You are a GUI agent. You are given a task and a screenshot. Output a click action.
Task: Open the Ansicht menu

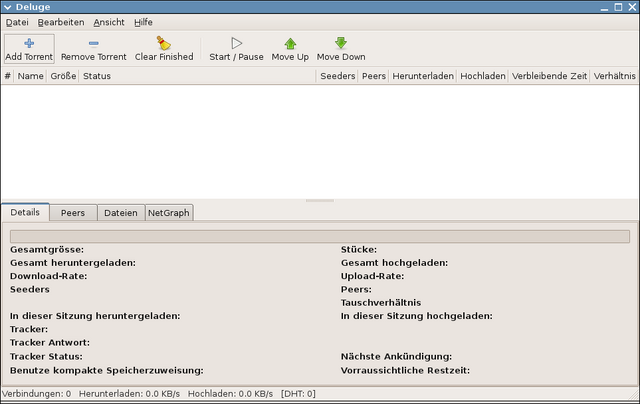tap(109, 22)
